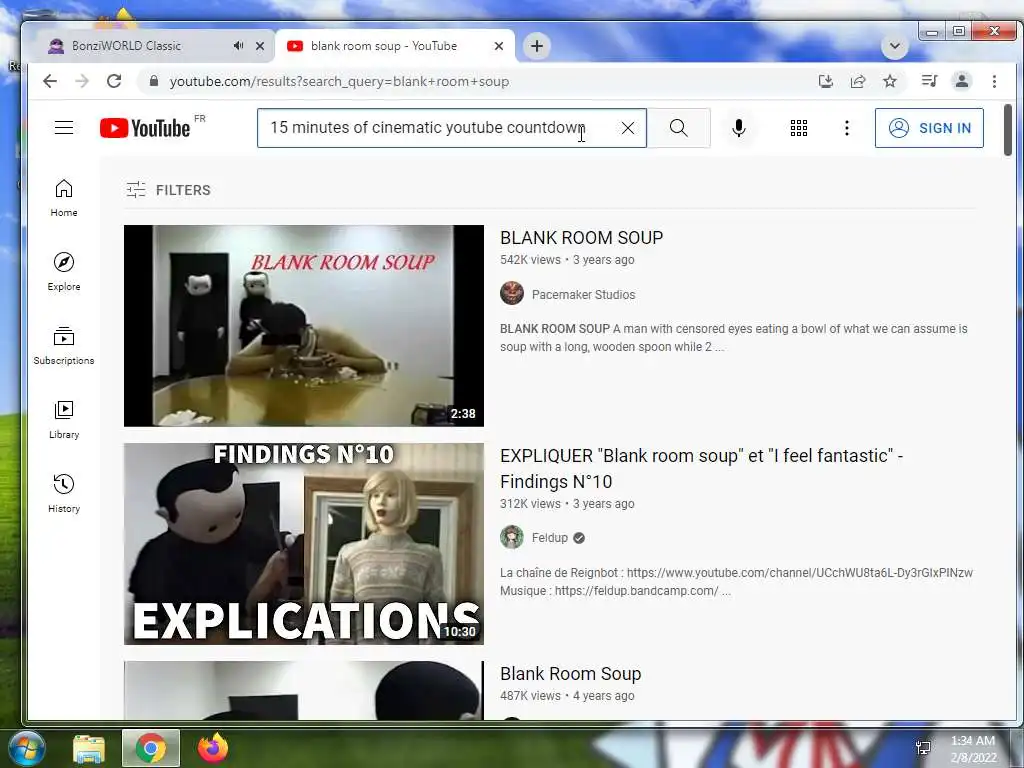The image size is (1024, 768).
Task: Play the BLANK ROOM SOUP 2:38 thumbnail
Action: (304, 326)
